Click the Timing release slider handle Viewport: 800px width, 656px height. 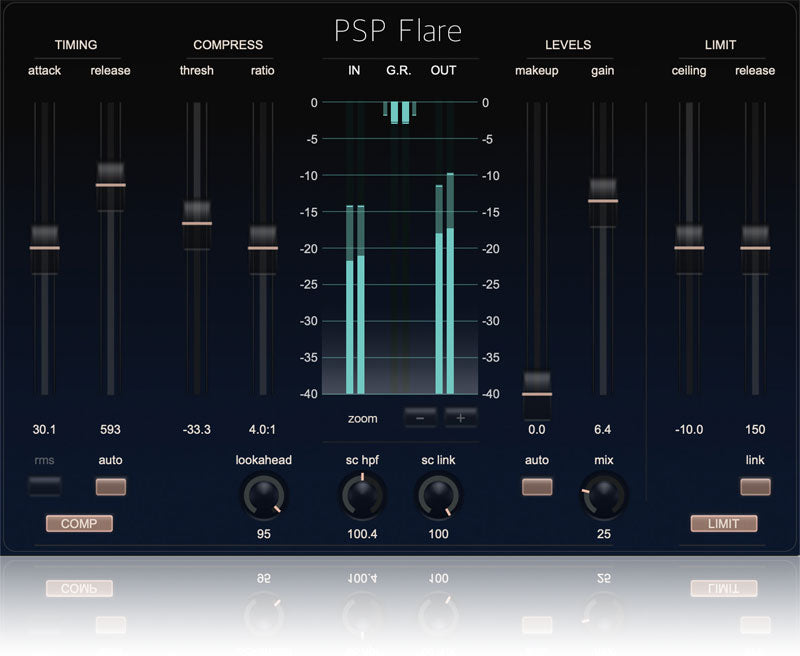[x=111, y=186]
